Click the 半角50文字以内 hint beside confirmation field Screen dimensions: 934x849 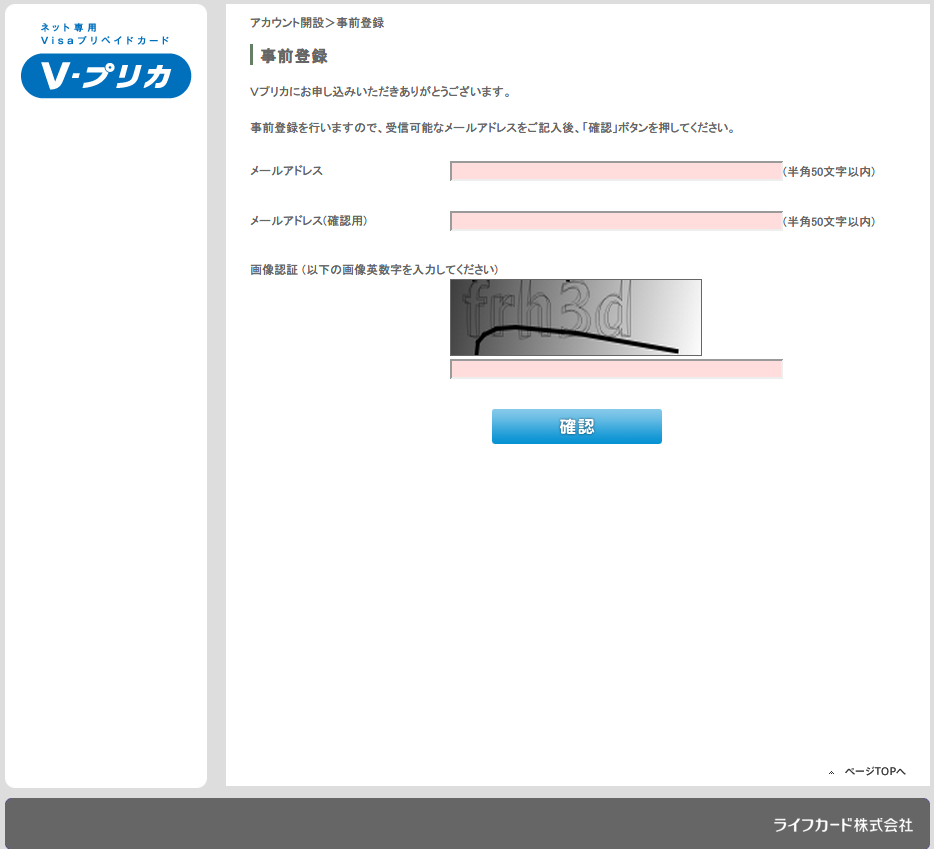coord(829,222)
